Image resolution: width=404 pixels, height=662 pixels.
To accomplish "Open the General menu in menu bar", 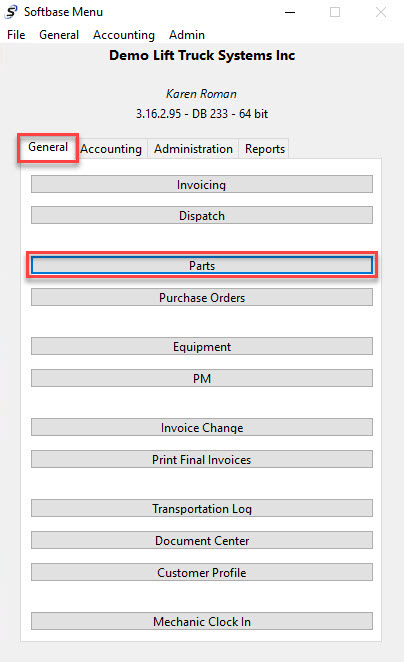I will (x=59, y=35).
